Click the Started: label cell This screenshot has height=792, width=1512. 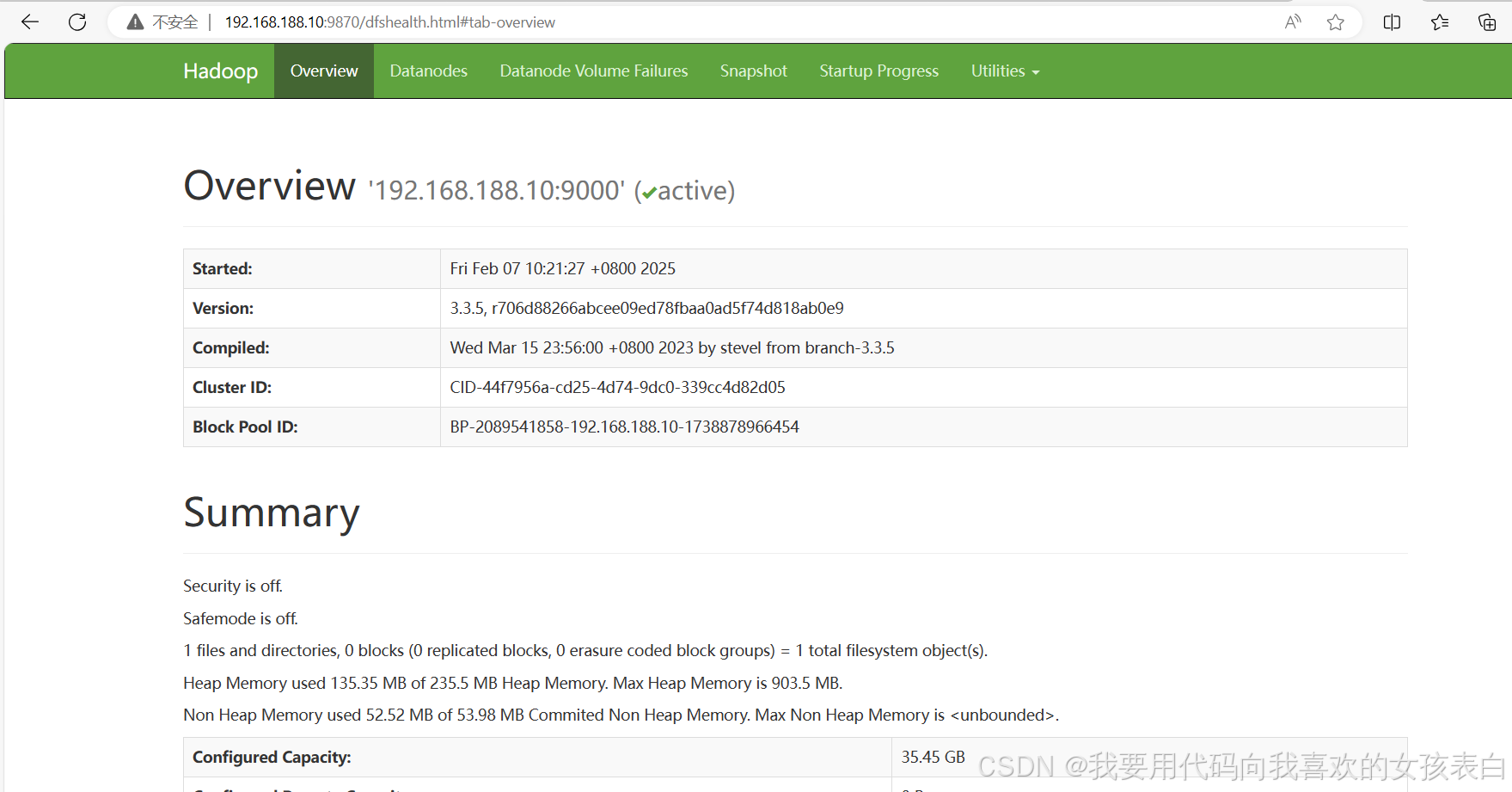coord(312,269)
